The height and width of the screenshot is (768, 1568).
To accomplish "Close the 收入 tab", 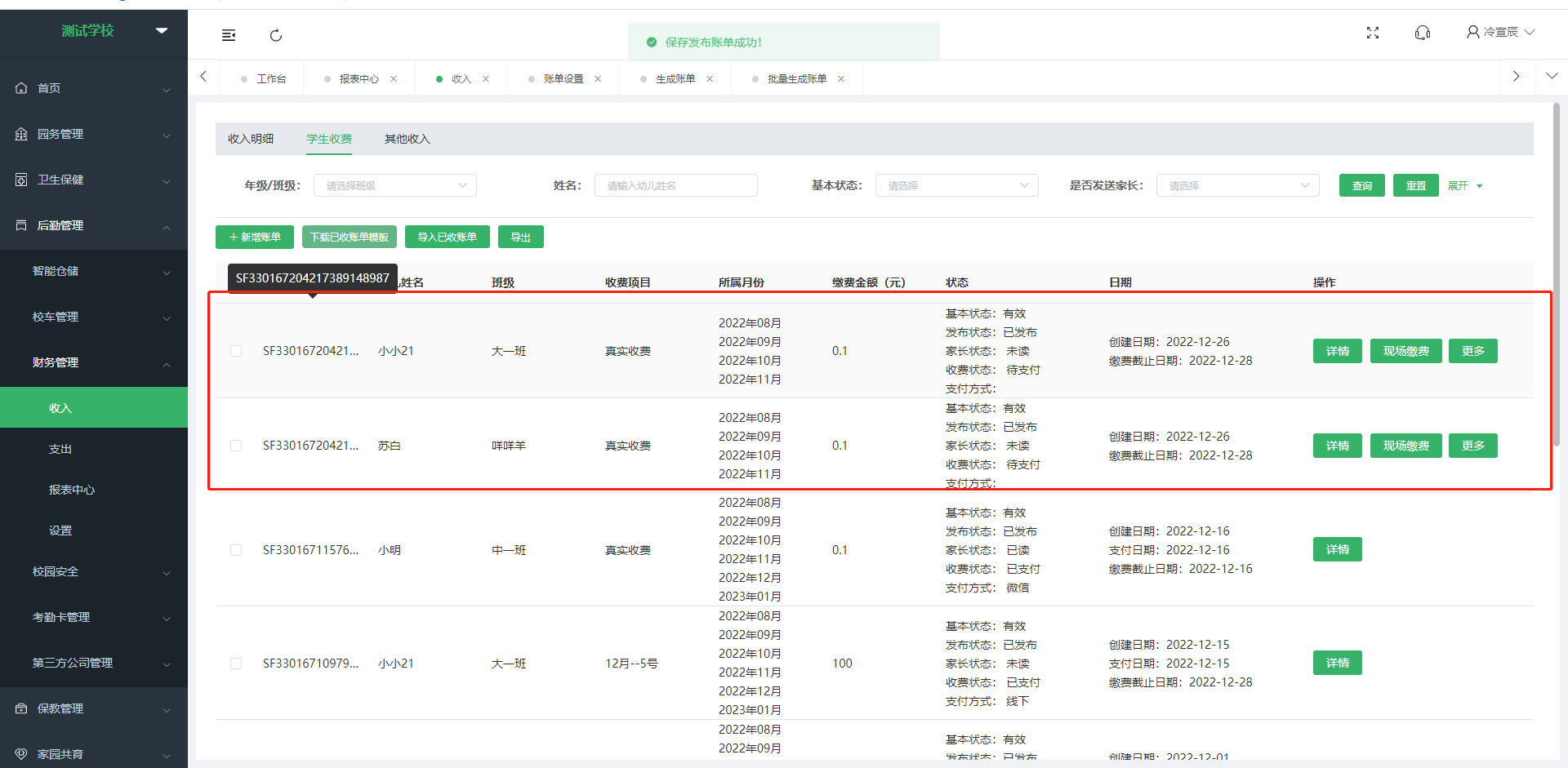I will click(x=486, y=79).
